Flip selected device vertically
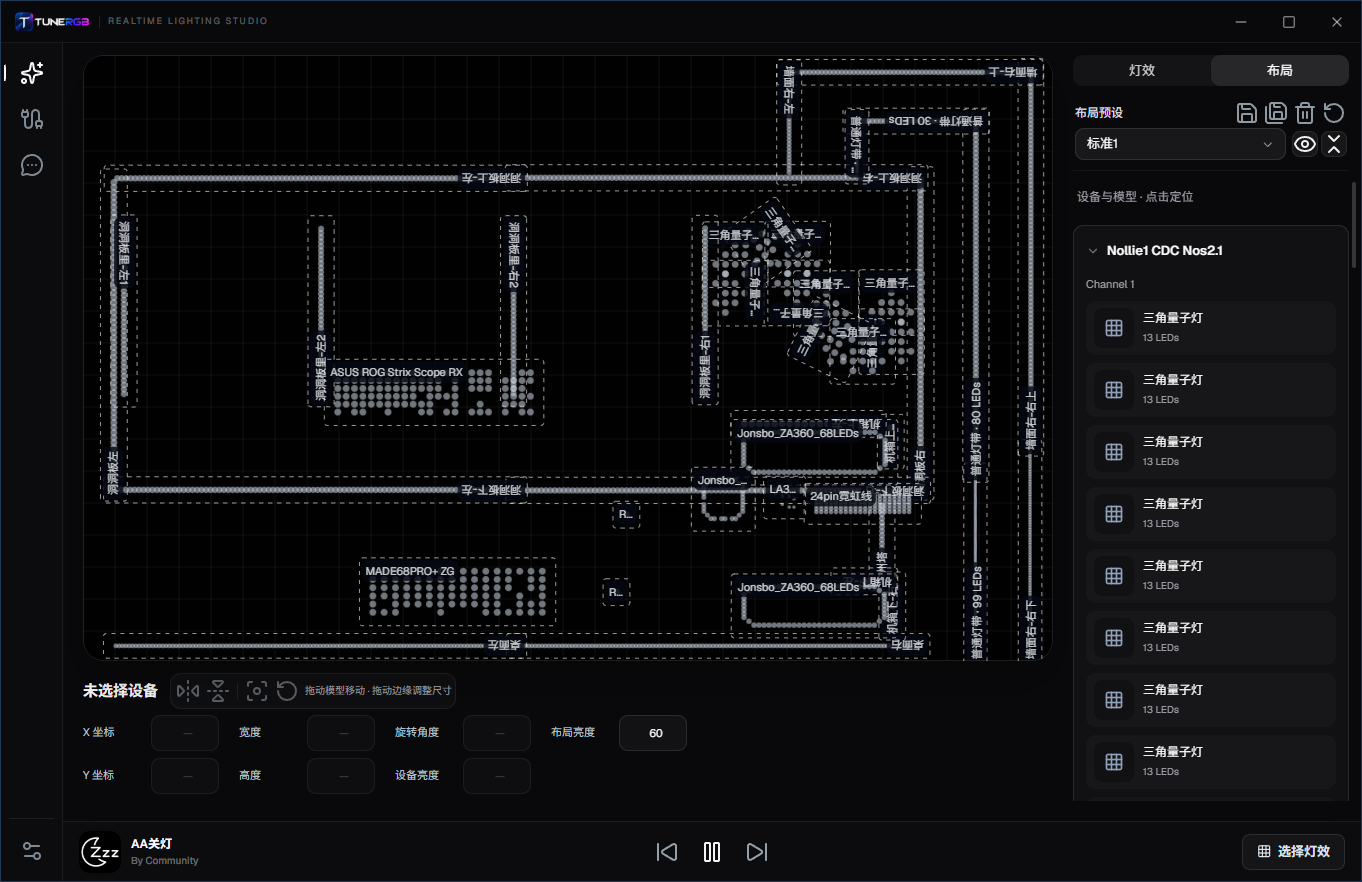Viewport: 1362px width, 882px height. click(219, 691)
